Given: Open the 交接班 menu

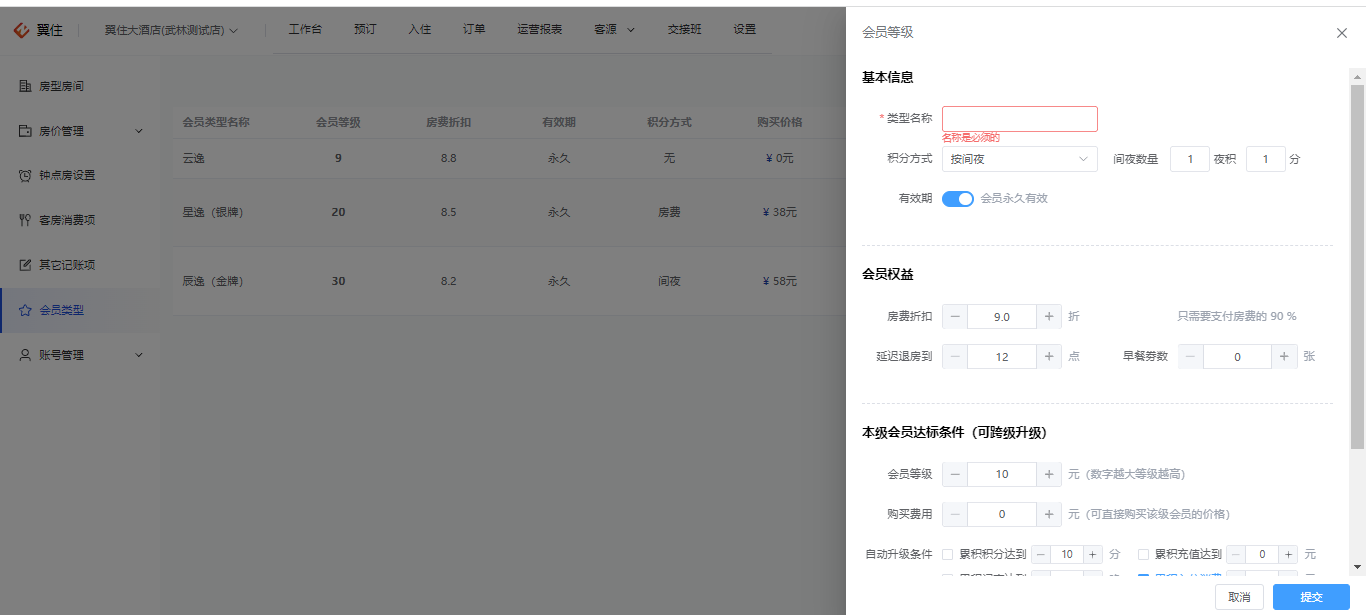Looking at the screenshot, I should 685,29.
